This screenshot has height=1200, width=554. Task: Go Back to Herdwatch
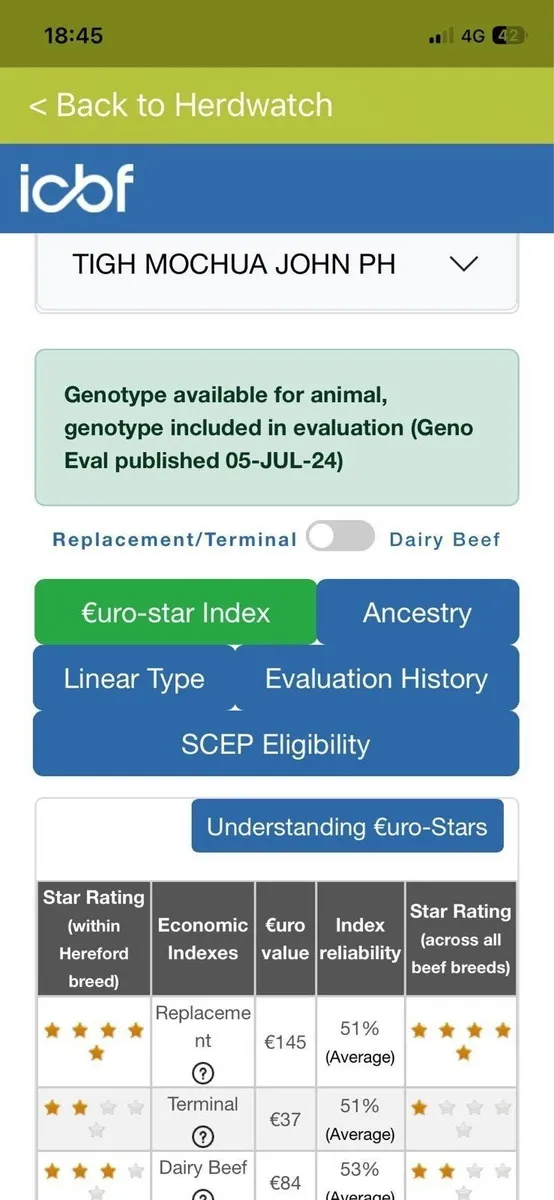click(180, 105)
